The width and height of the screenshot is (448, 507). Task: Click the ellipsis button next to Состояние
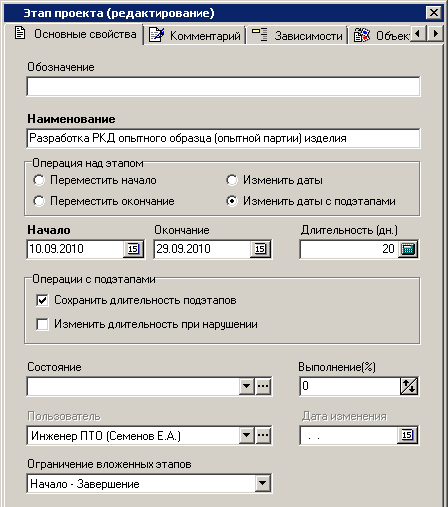coord(263,386)
